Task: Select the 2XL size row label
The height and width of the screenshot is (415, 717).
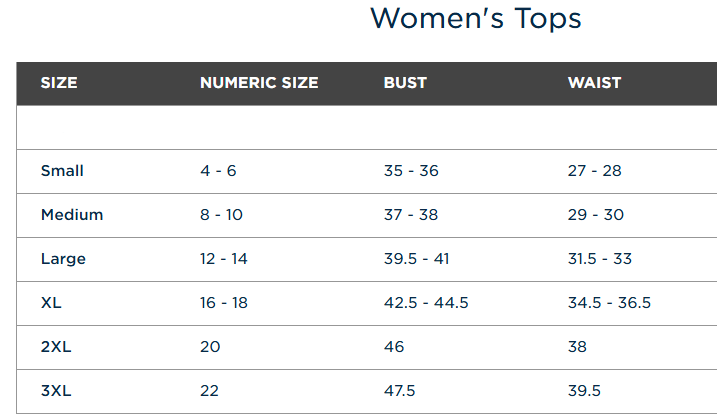Action: (56, 347)
